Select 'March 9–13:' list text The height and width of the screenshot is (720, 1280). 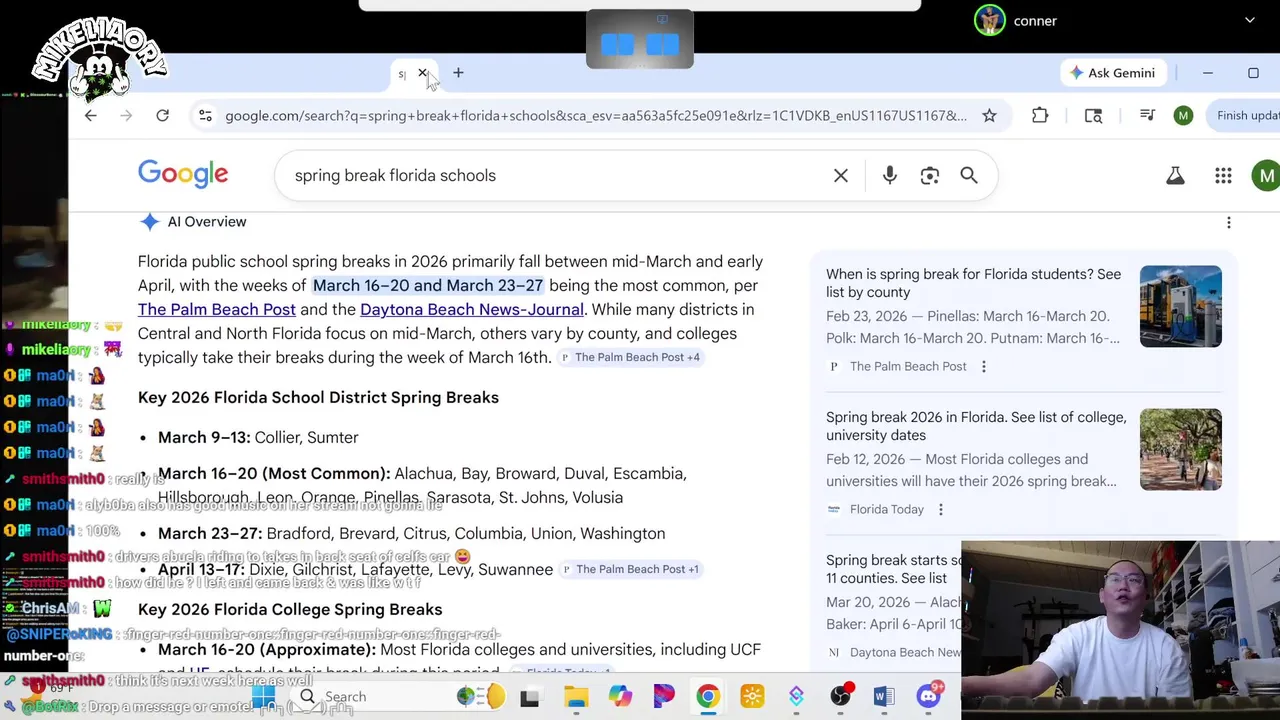coord(204,438)
